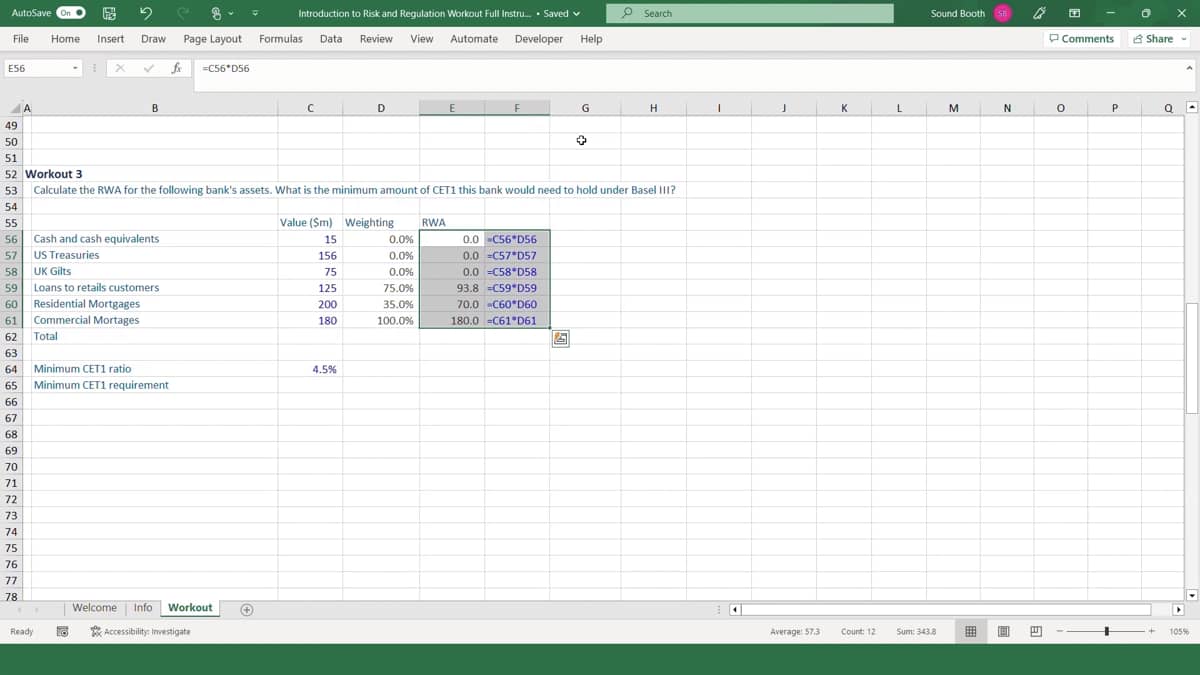This screenshot has height=675, width=1200.
Task: Switch to the Home tab
Action: click(65, 39)
